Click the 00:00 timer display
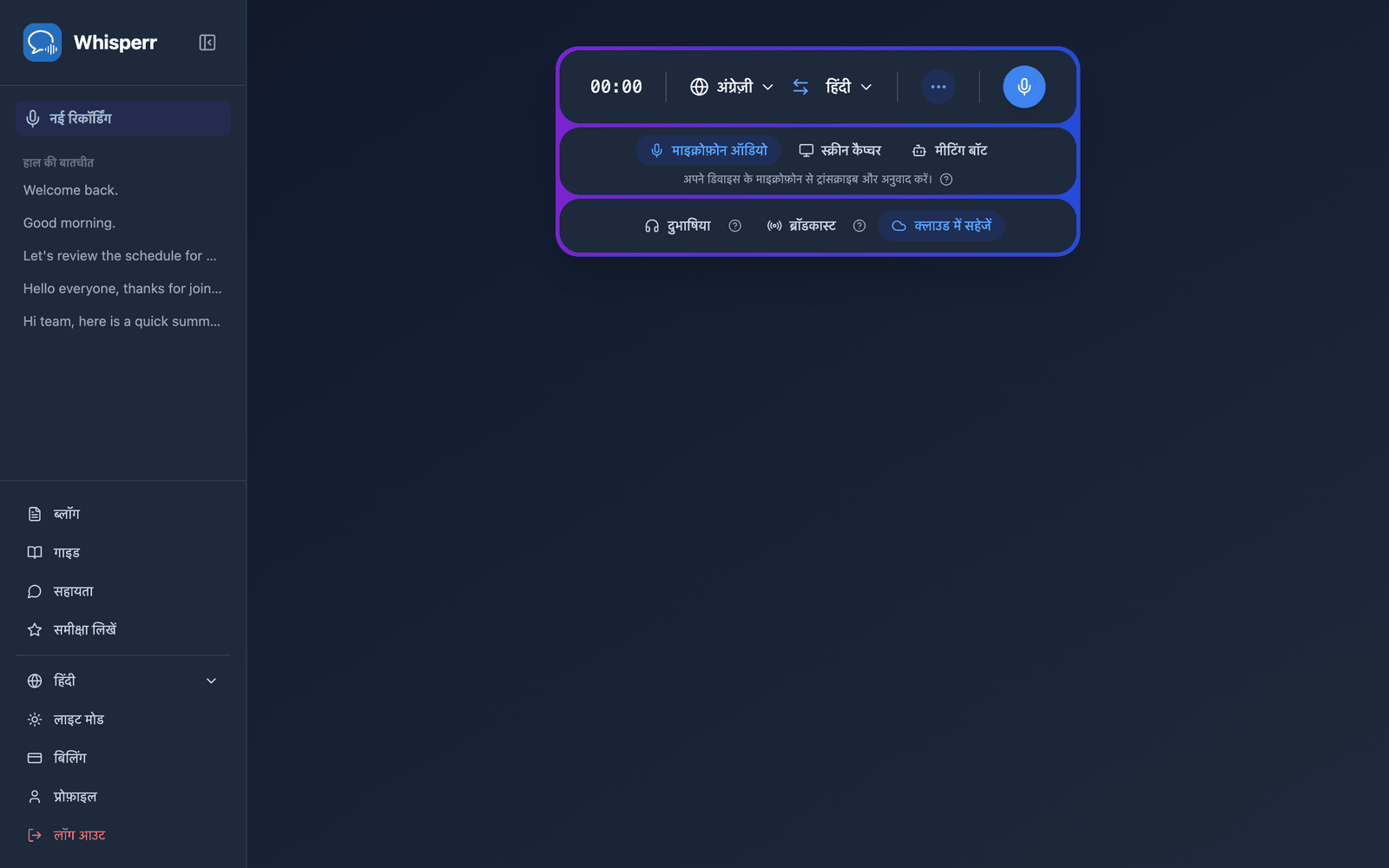The height and width of the screenshot is (868, 1389). point(616,87)
